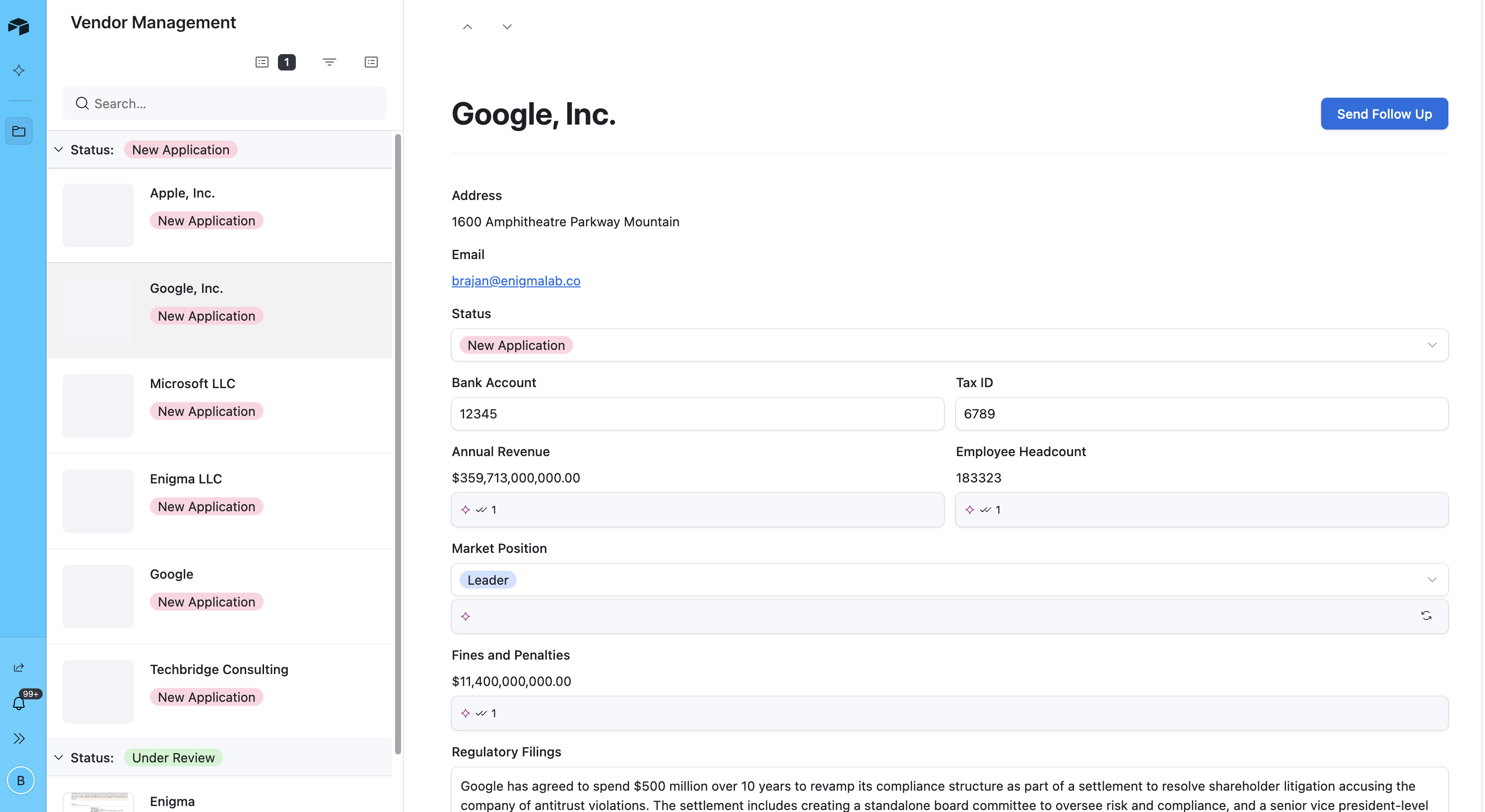Click the Bank Account input field
This screenshot has width=1485, height=812.
697,414
